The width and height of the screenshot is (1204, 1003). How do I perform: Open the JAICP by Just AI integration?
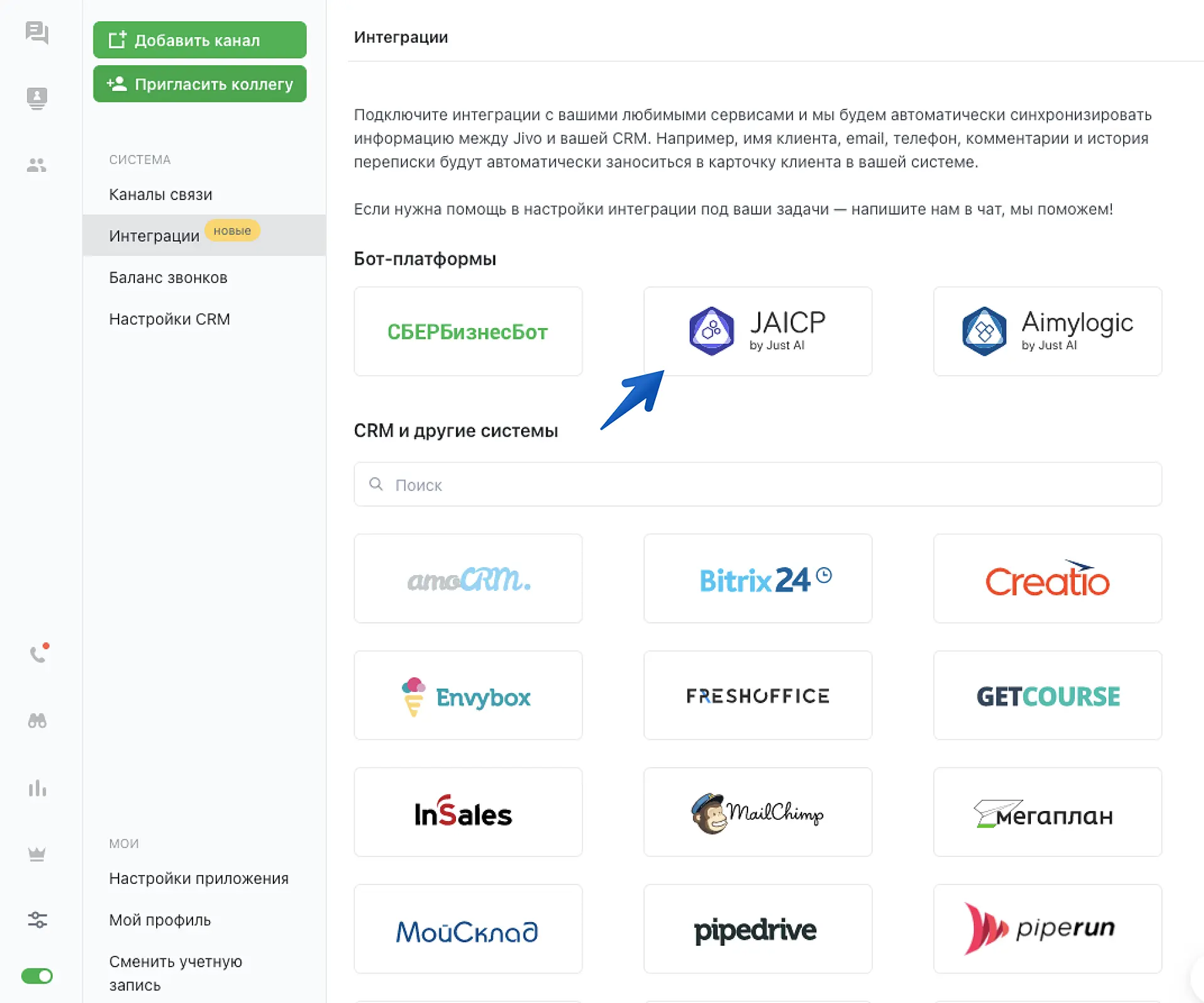(x=758, y=331)
